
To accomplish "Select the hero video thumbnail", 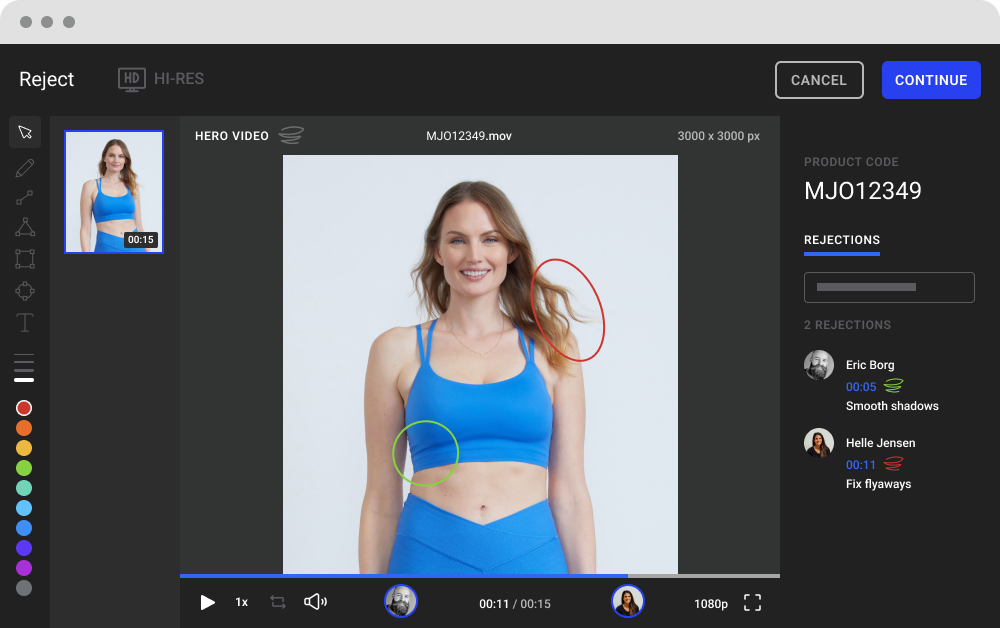I will tap(114, 192).
